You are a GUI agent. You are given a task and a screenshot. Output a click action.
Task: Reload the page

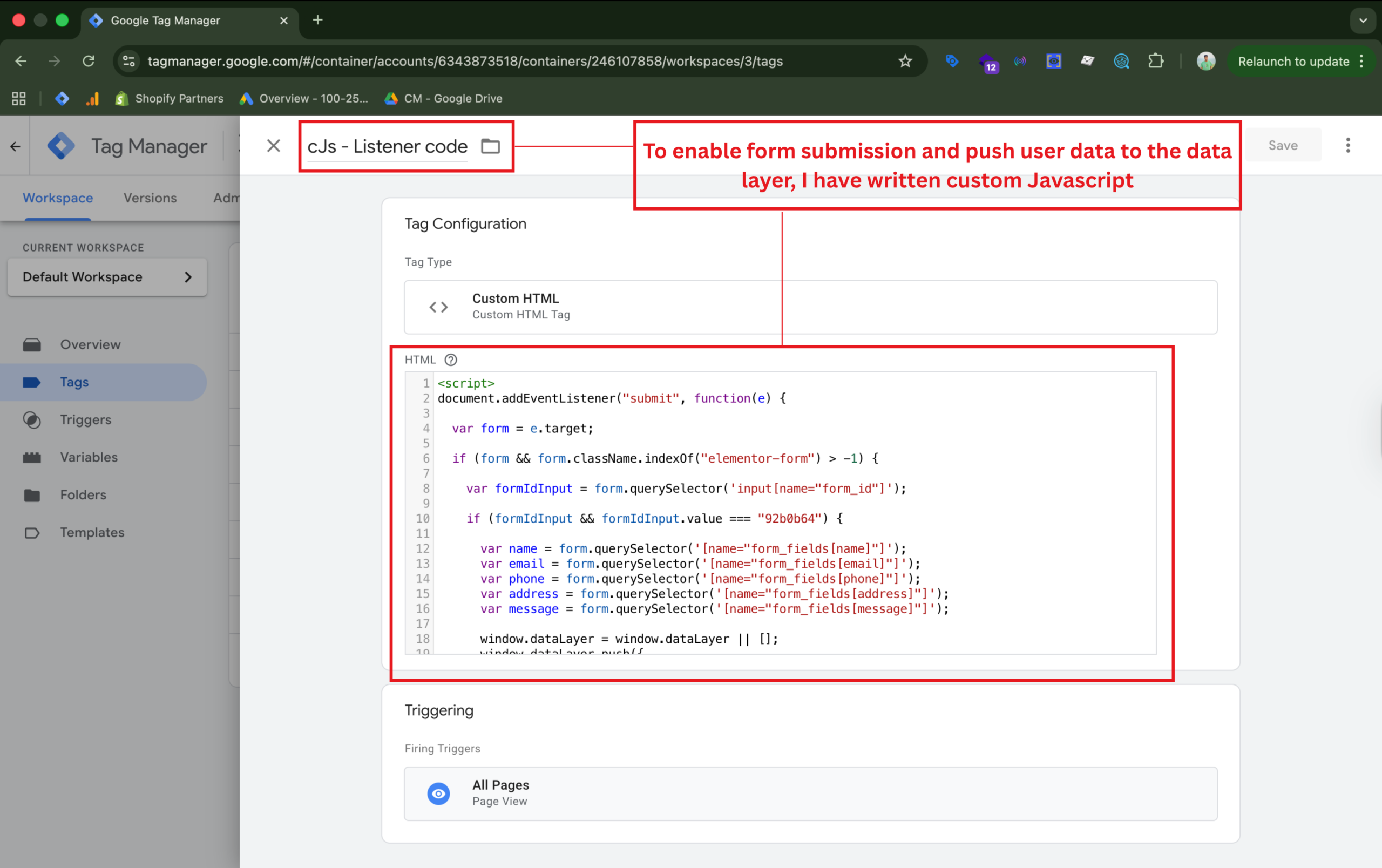click(x=89, y=62)
